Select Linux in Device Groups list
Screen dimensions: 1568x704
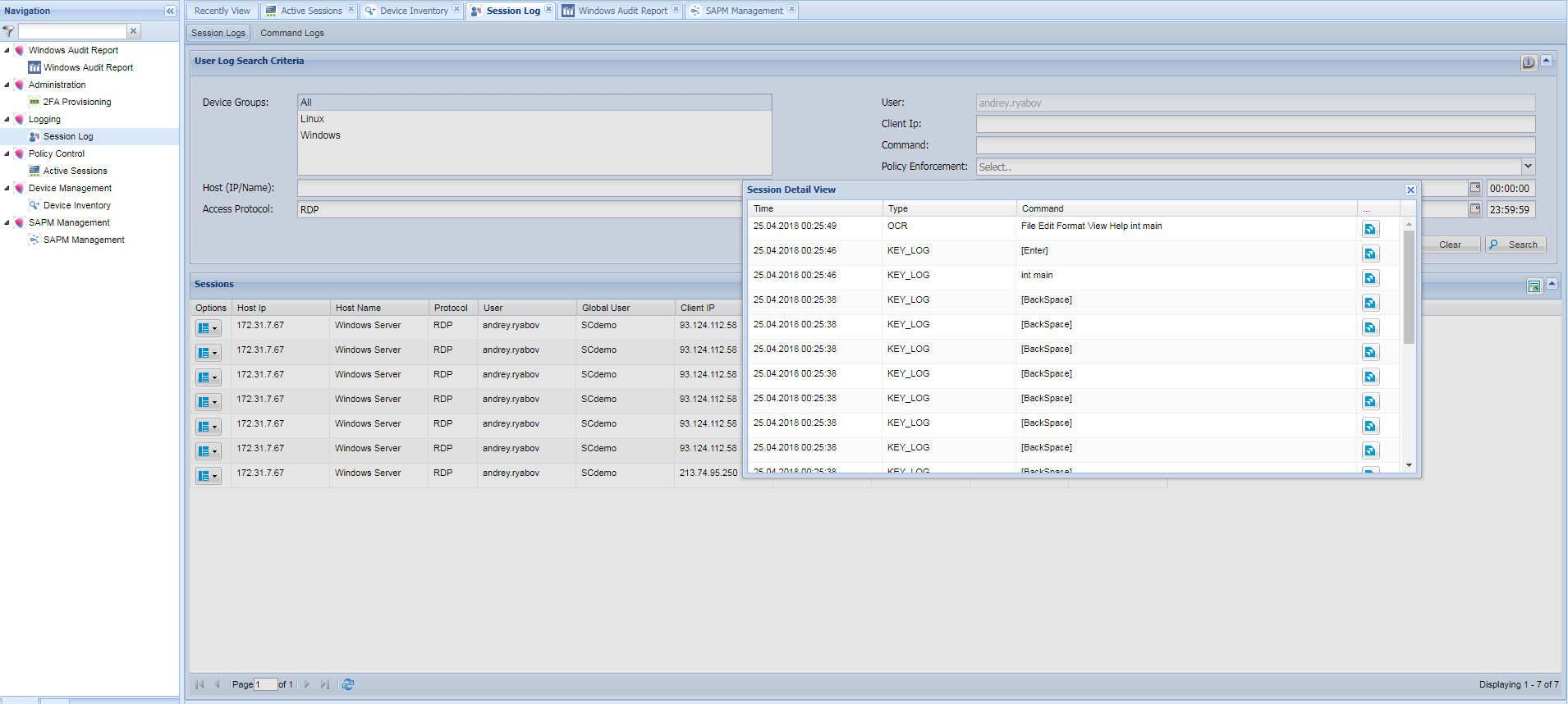click(313, 119)
